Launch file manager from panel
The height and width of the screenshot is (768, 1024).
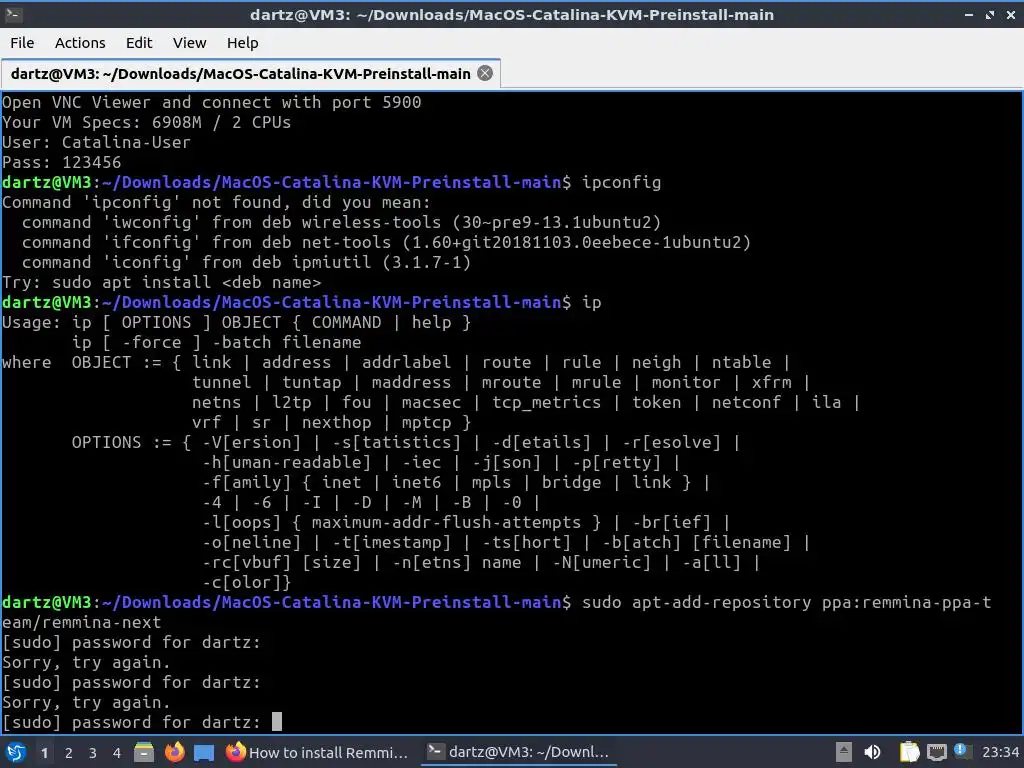144,752
